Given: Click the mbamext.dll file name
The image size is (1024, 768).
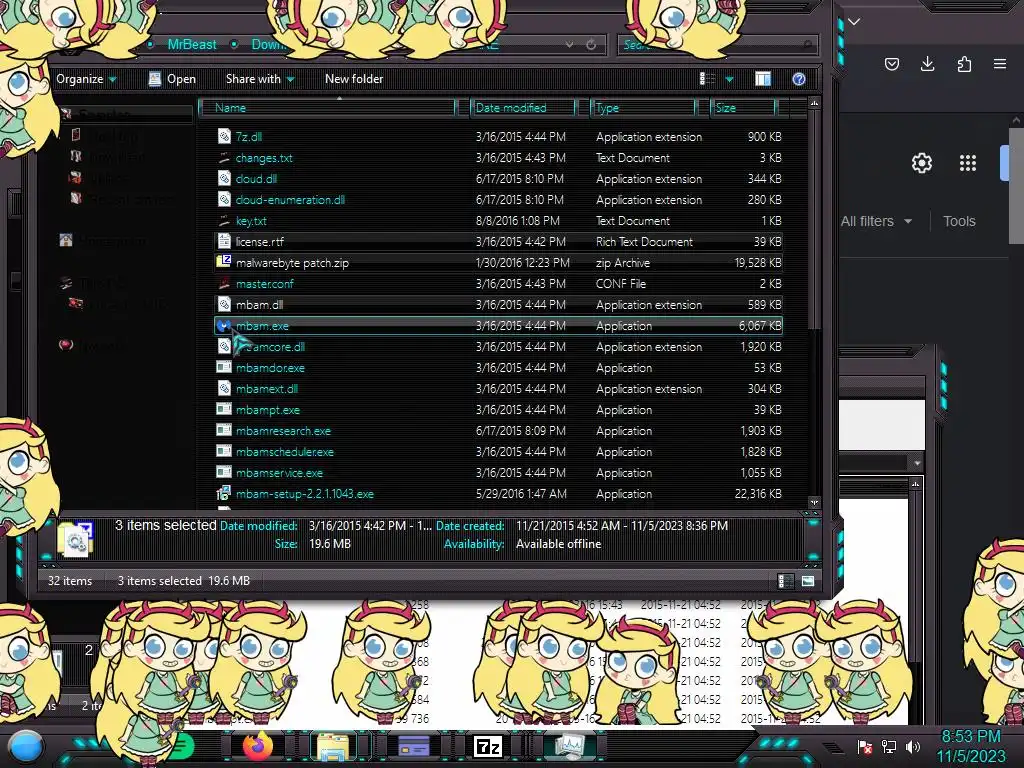Looking at the screenshot, I should [266, 389].
